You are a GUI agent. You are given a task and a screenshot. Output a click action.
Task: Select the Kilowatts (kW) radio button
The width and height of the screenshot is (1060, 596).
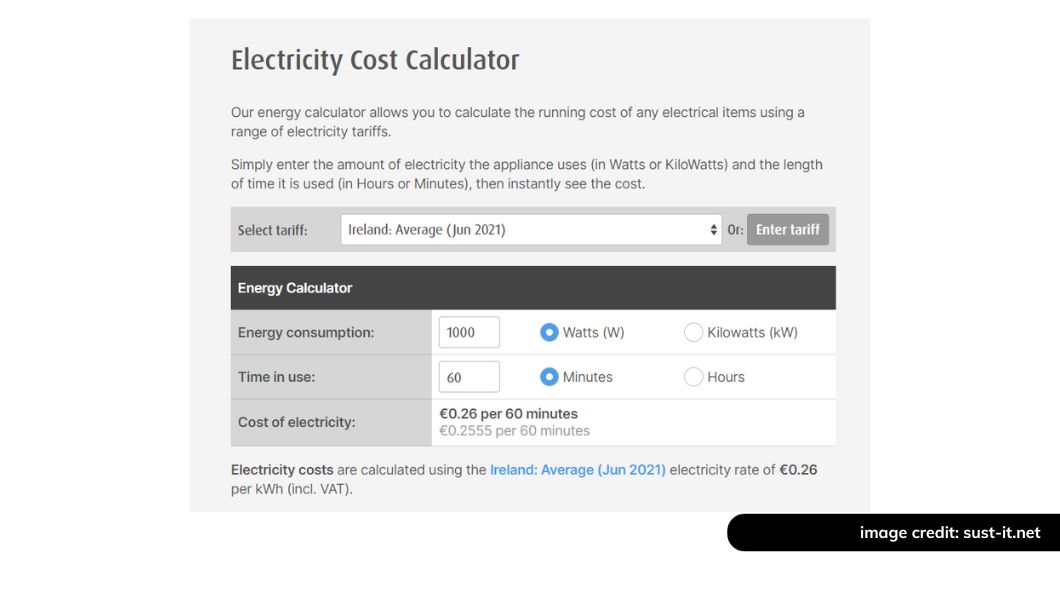(693, 332)
